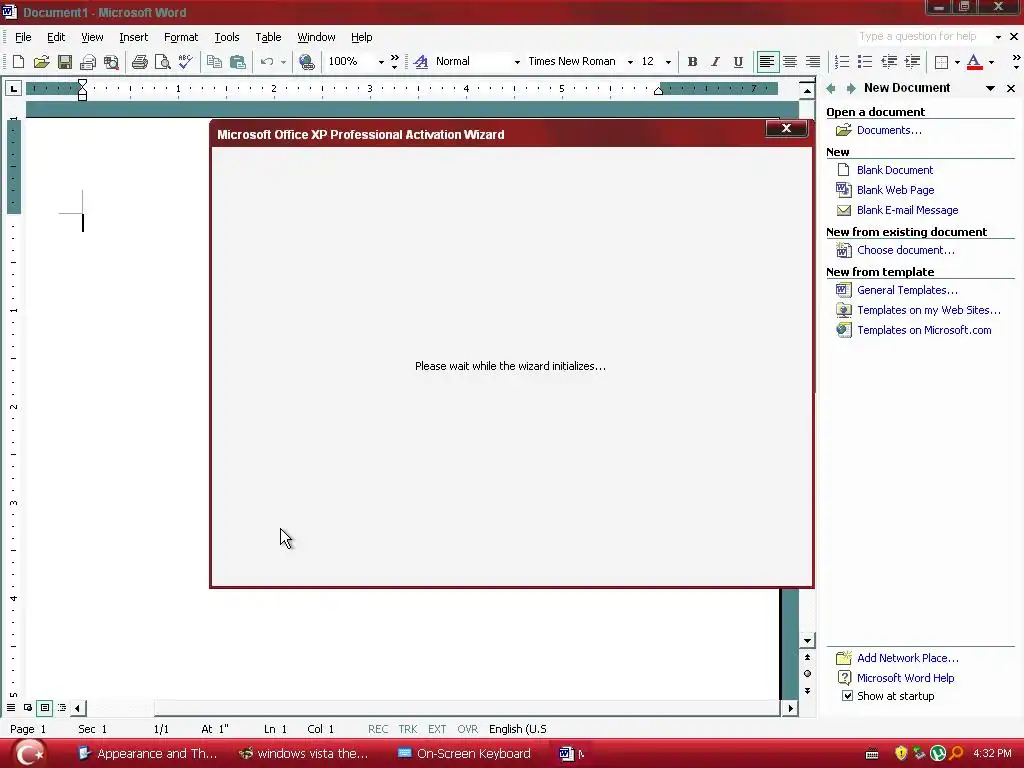The image size is (1024, 768).
Task: Click the vertical scrollbar down arrow
Action: [807, 641]
